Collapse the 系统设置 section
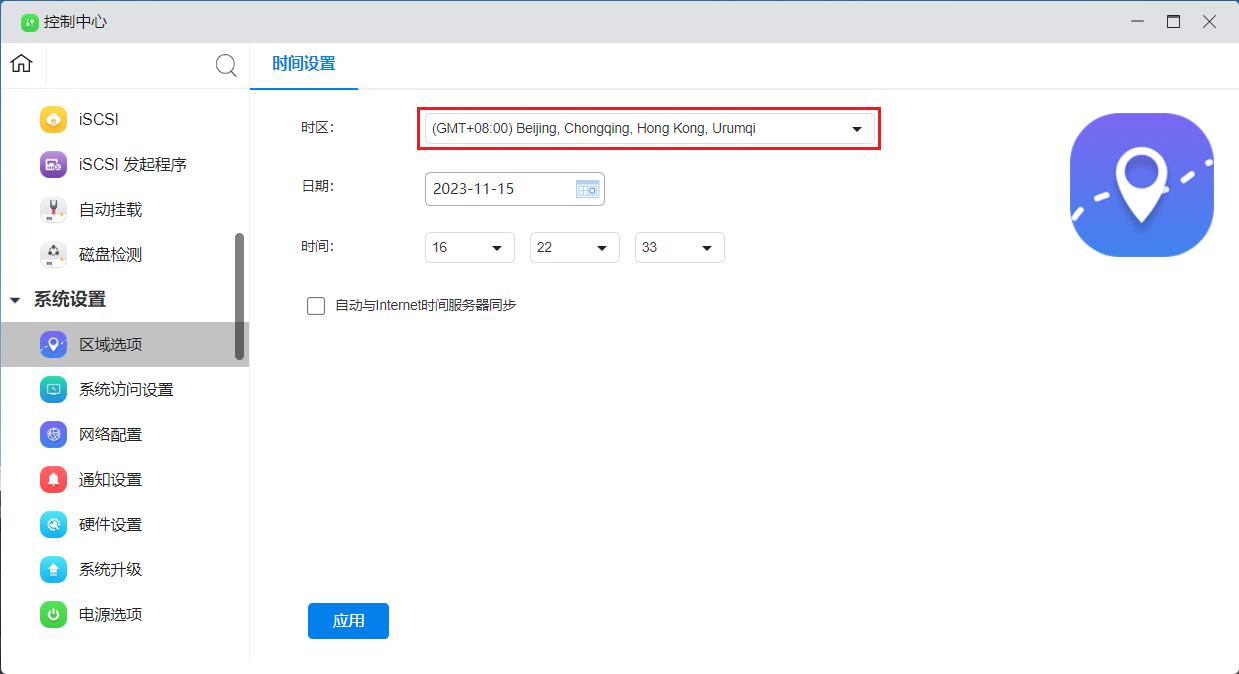 (15, 300)
